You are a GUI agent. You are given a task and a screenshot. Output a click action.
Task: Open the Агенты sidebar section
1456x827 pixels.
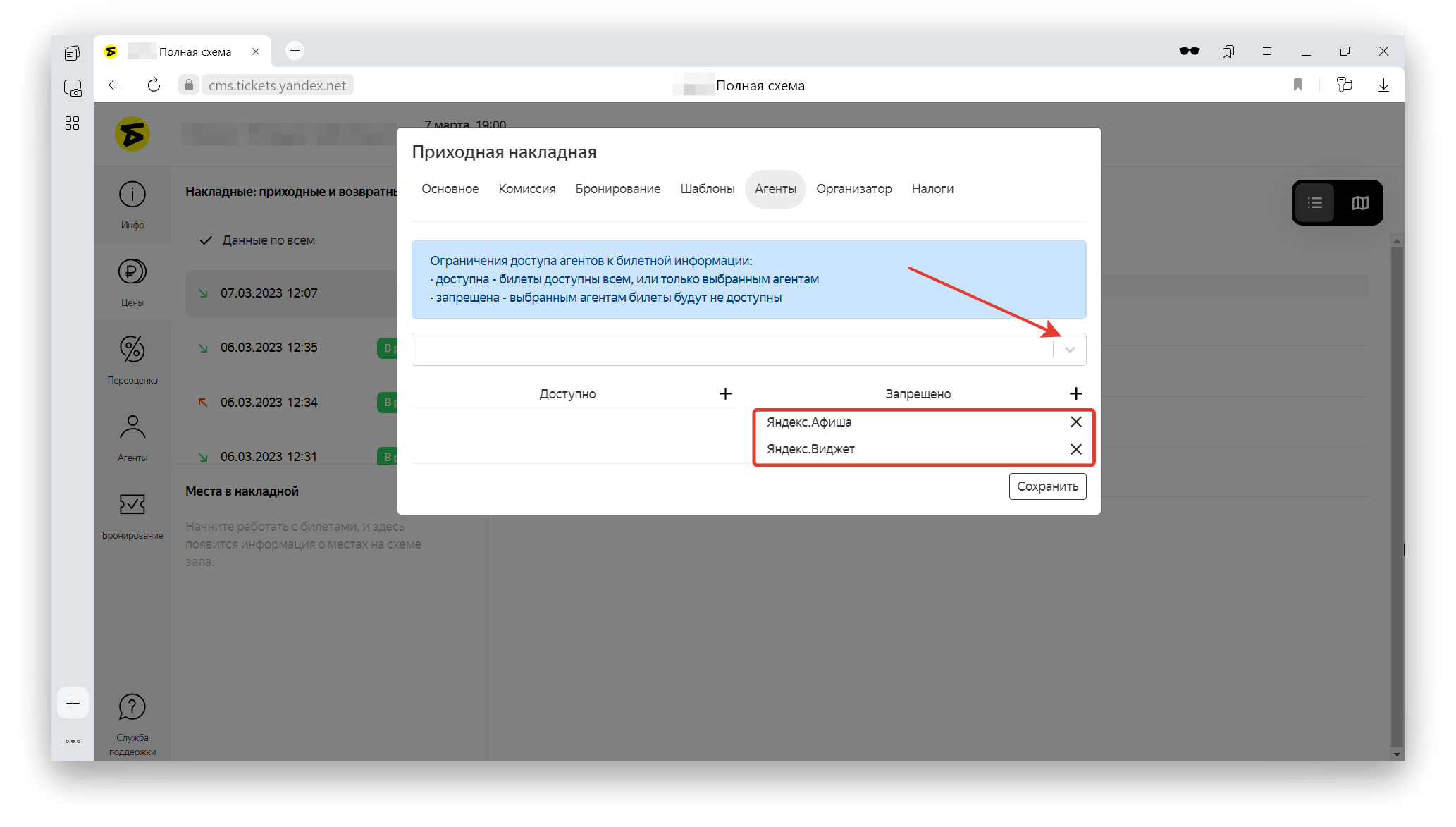point(132,437)
